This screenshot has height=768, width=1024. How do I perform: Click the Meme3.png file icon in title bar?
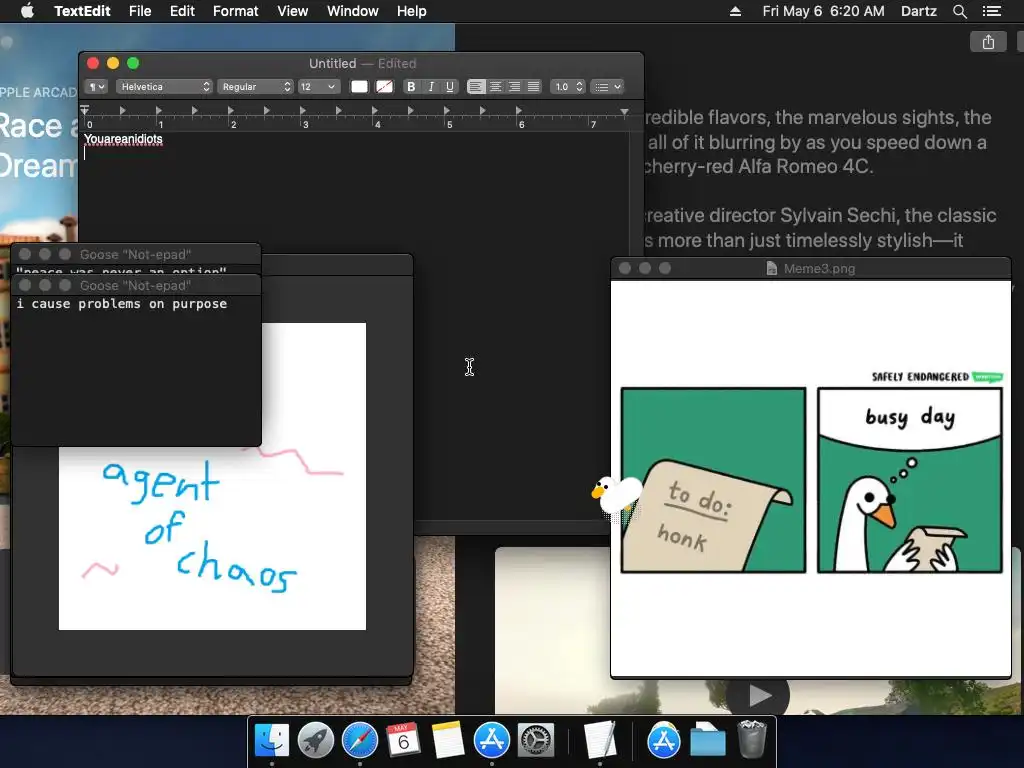(771, 268)
